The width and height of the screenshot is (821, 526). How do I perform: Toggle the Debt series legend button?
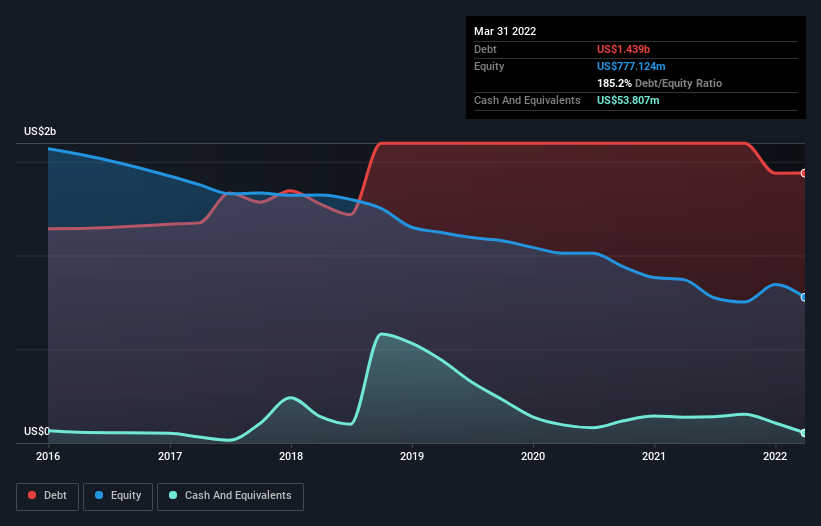[47, 496]
